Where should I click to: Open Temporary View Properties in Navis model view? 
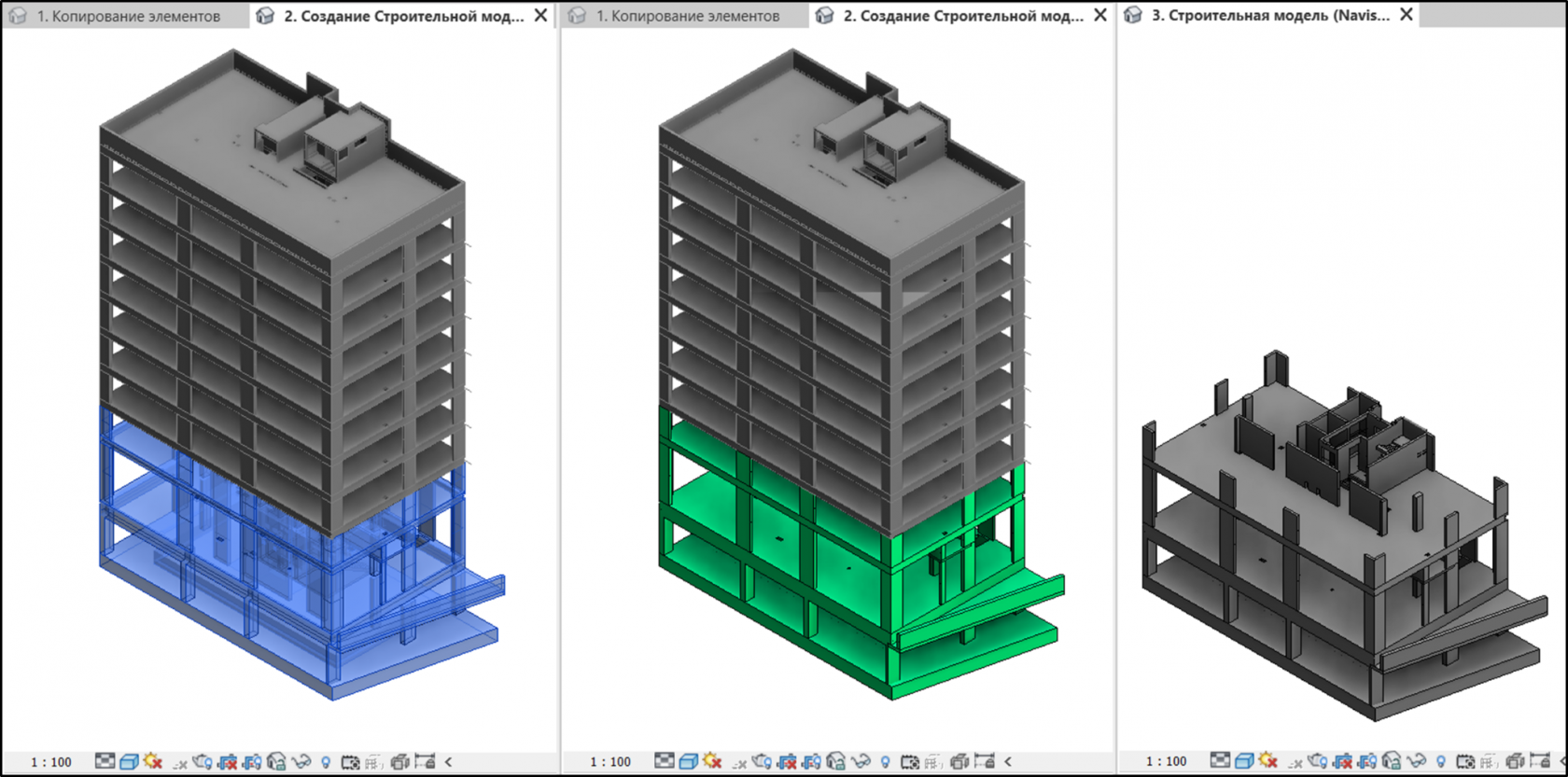pyautogui.click(x=1465, y=761)
